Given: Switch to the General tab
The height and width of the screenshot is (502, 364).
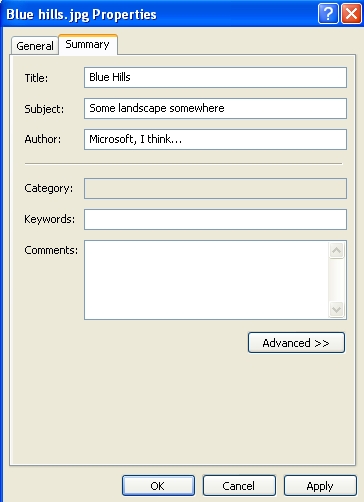Looking at the screenshot, I should 35,46.
